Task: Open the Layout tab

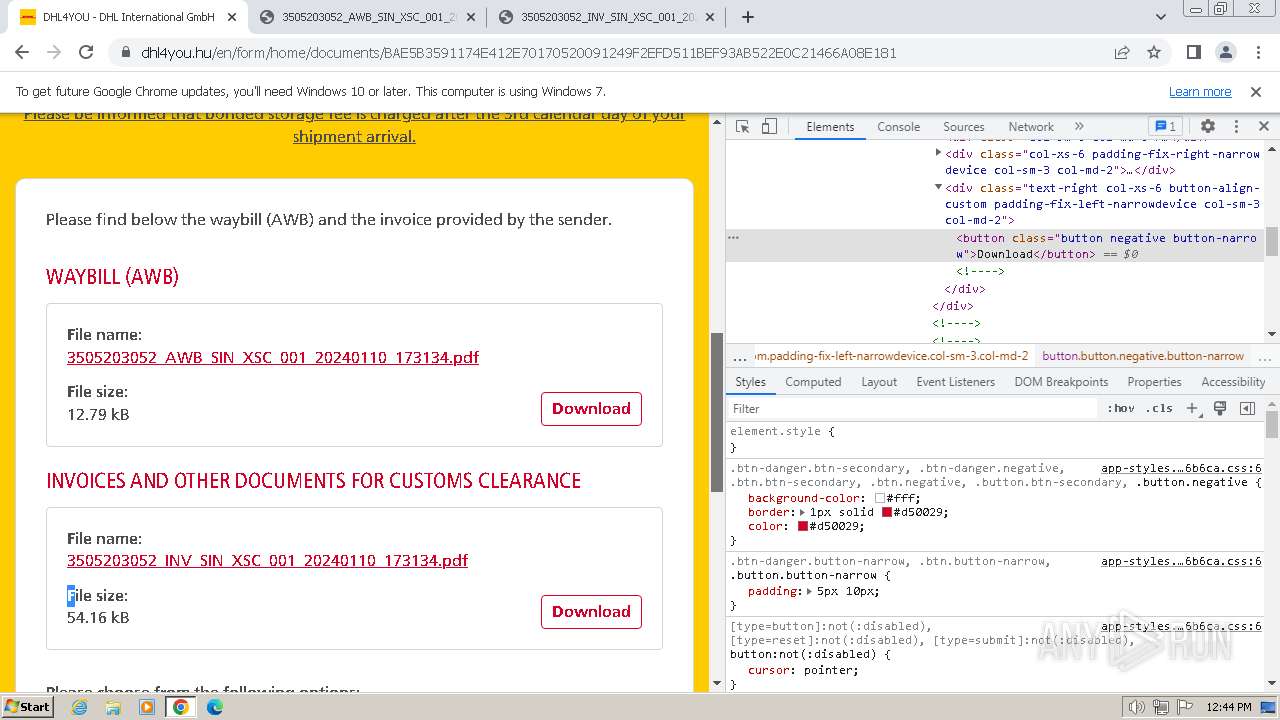Action: point(879,382)
